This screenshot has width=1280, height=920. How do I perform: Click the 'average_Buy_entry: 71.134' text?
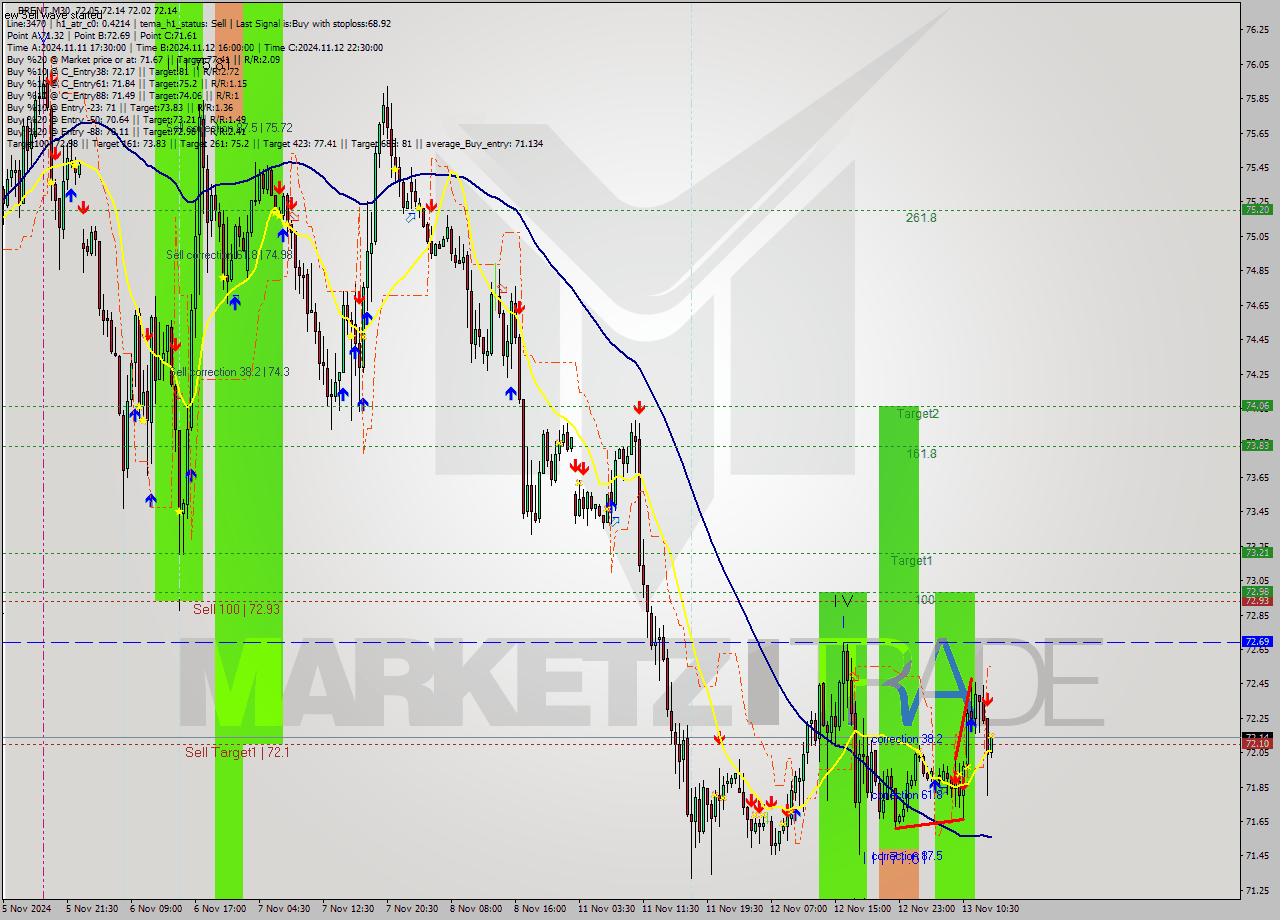484,144
